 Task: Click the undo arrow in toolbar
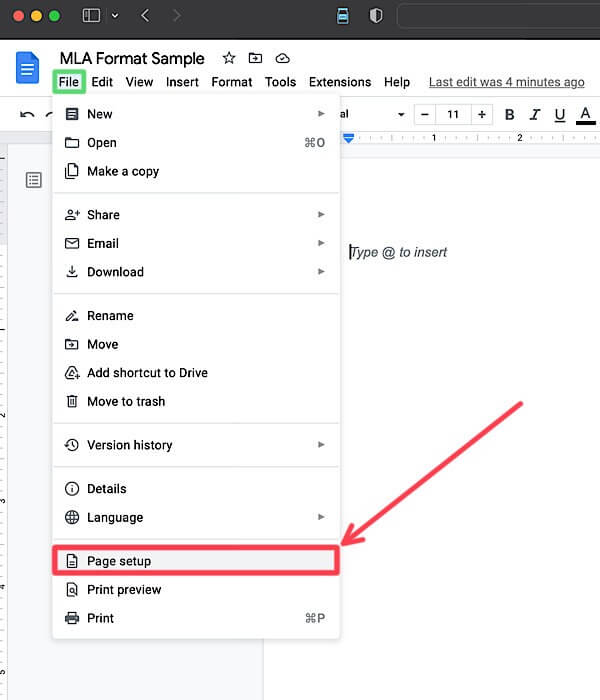tap(27, 115)
